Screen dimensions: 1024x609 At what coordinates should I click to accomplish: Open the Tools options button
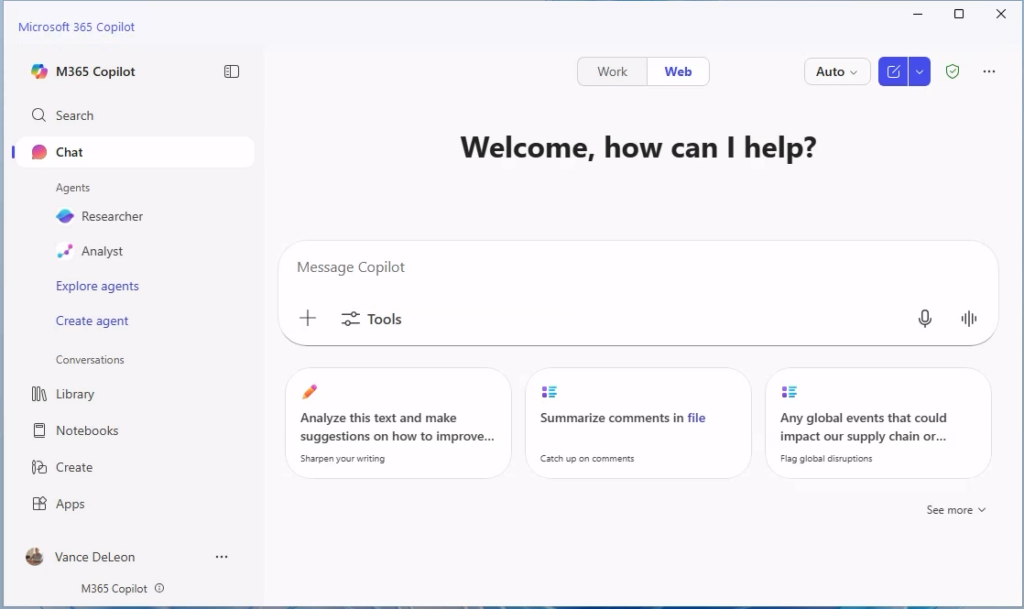(371, 319)
